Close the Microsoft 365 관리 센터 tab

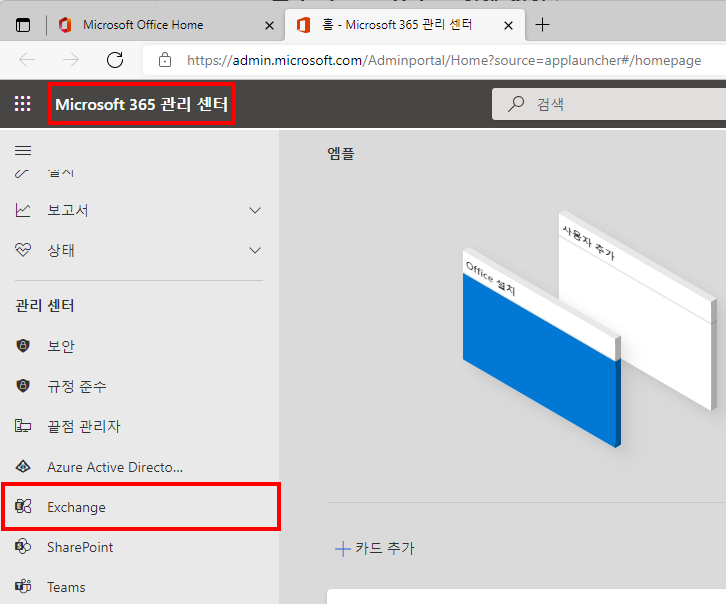508,25
